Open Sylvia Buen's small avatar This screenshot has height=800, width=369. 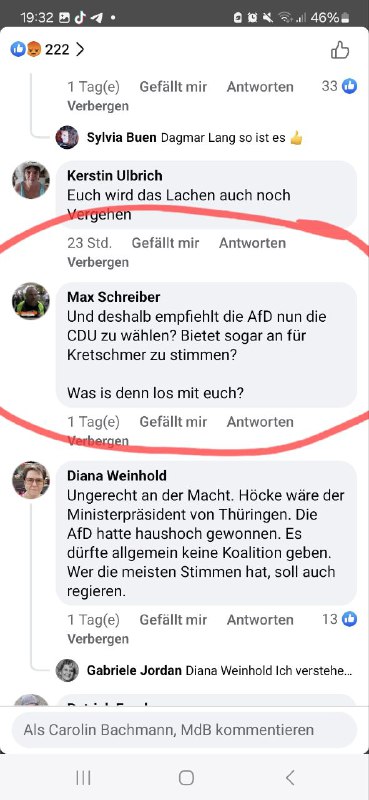[67, 137]
